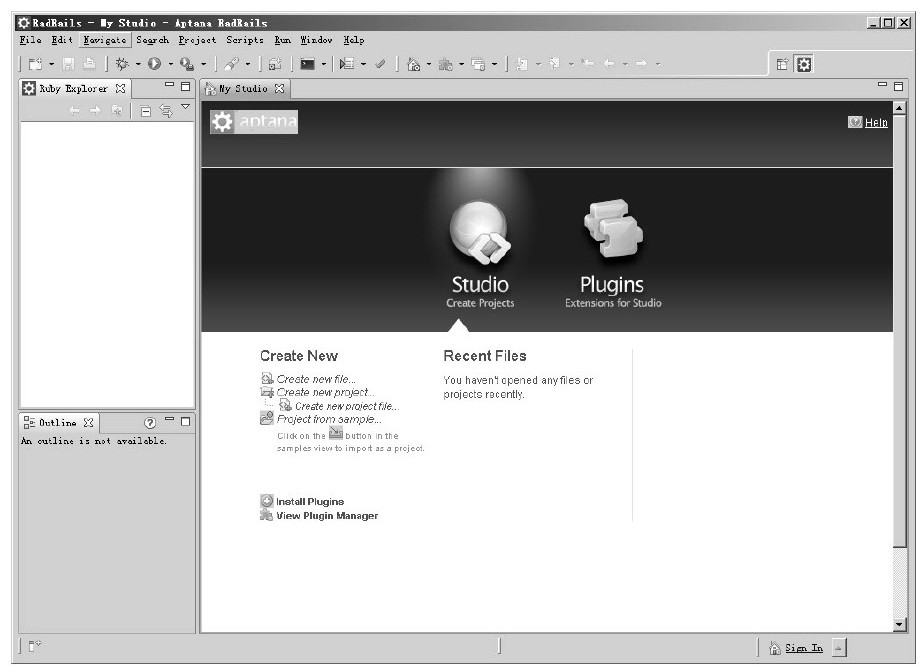Viewport: 921px width, 667px height.
Task: Maximize the Ruby Explorer panel
Action: (x=186, y=88)
